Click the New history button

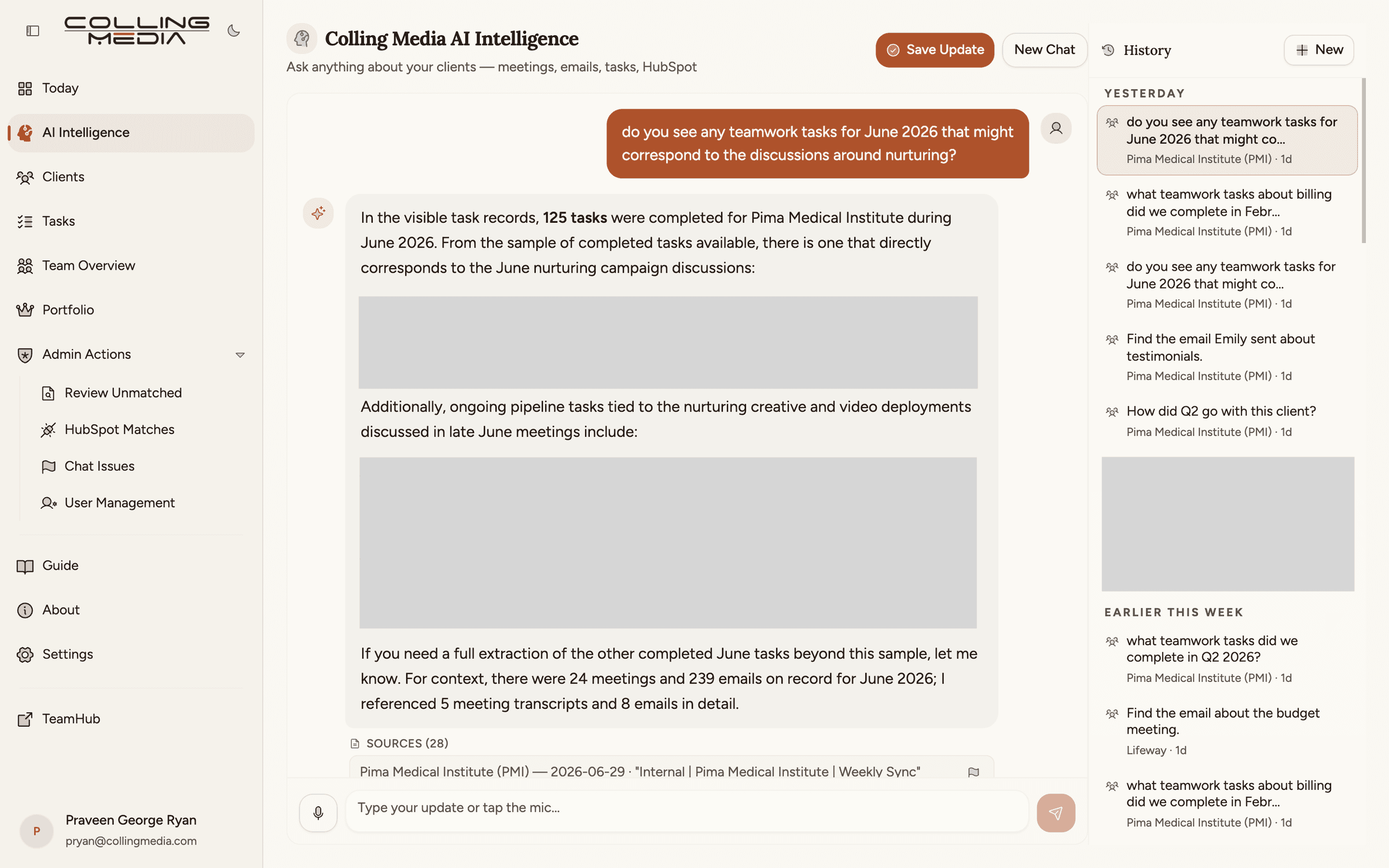(1319, 50)
